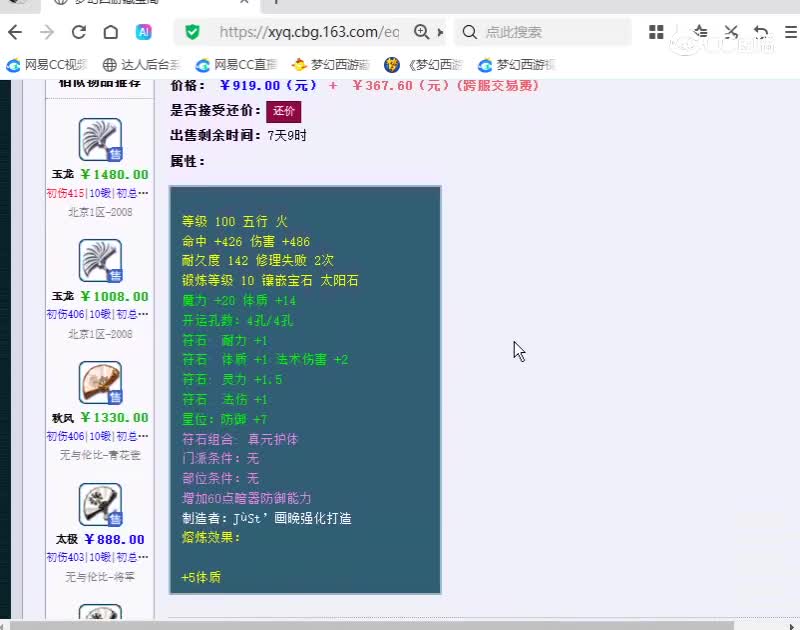The width and height of the screenshot is (800, 630).
Task: Click the scissors screenshot tool icon
Action: tap(731, 32)
